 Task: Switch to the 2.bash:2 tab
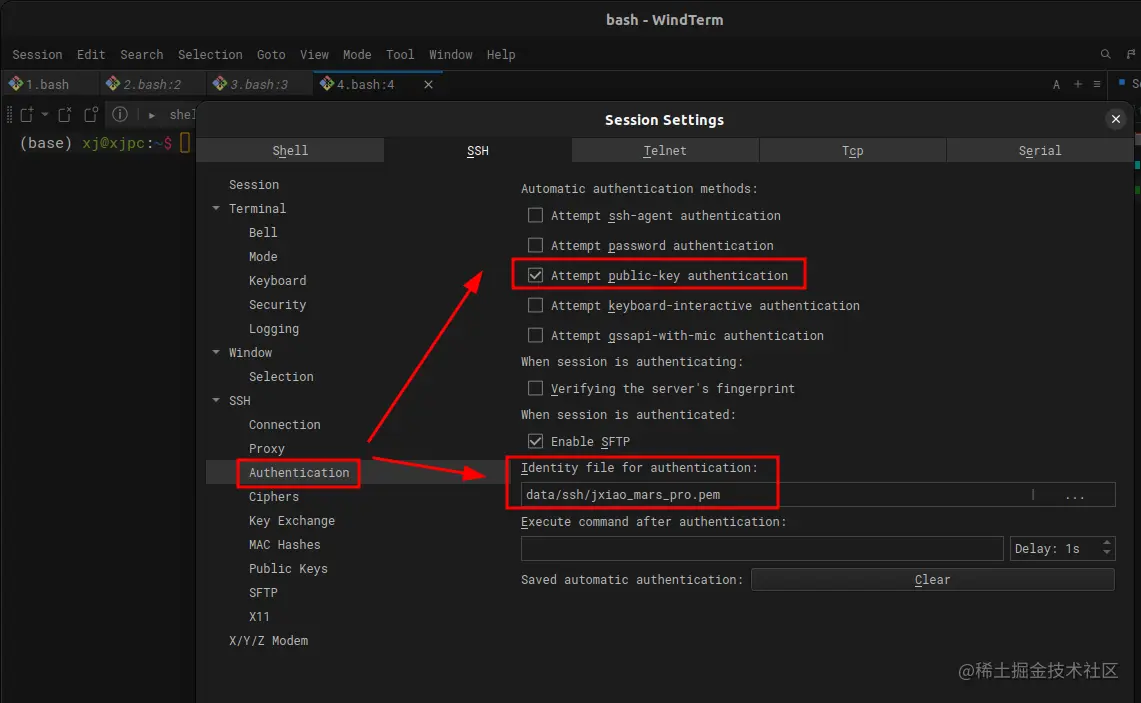[151, 84]
